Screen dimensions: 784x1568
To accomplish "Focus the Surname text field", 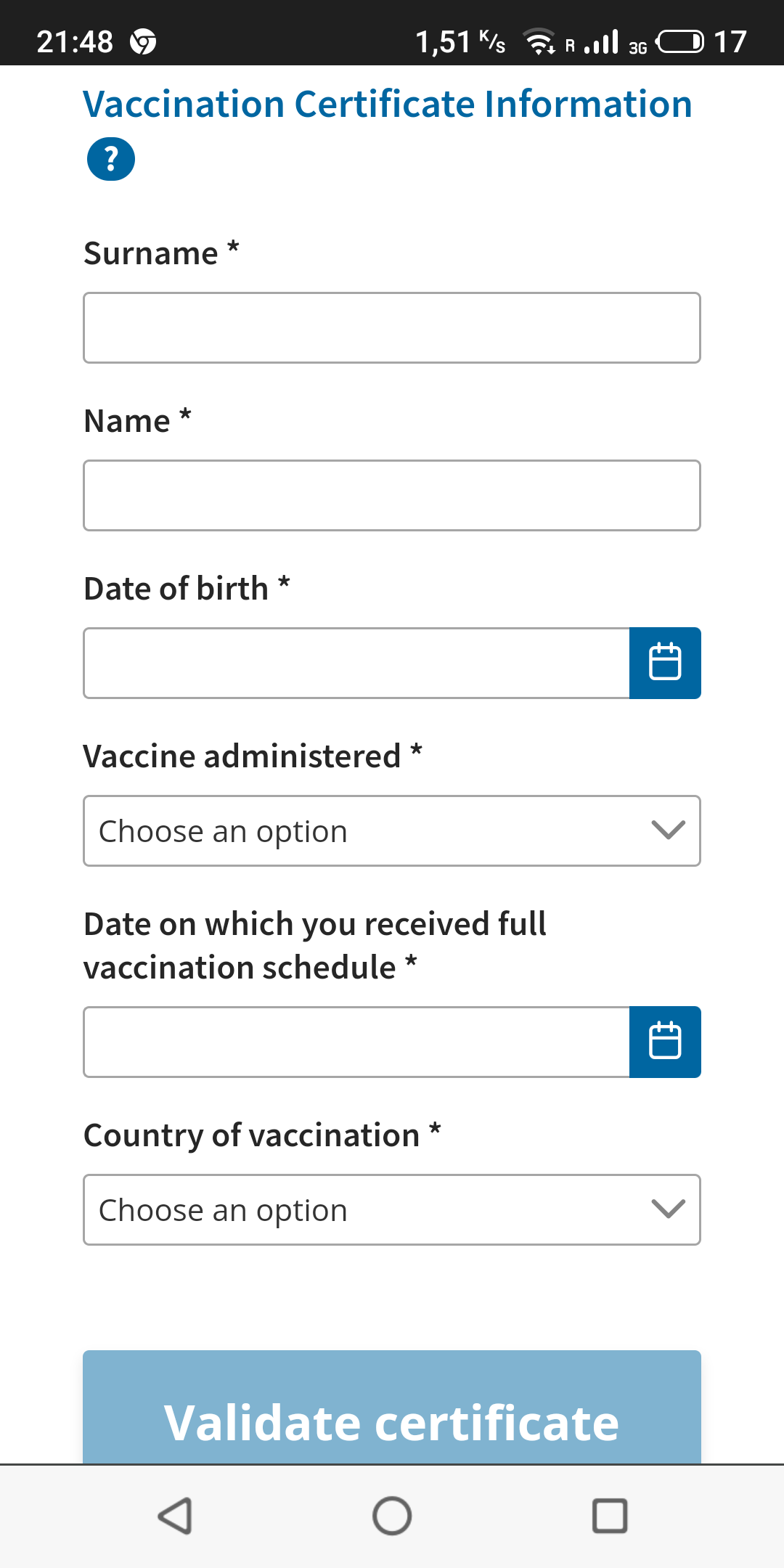I will click(392, 328).
